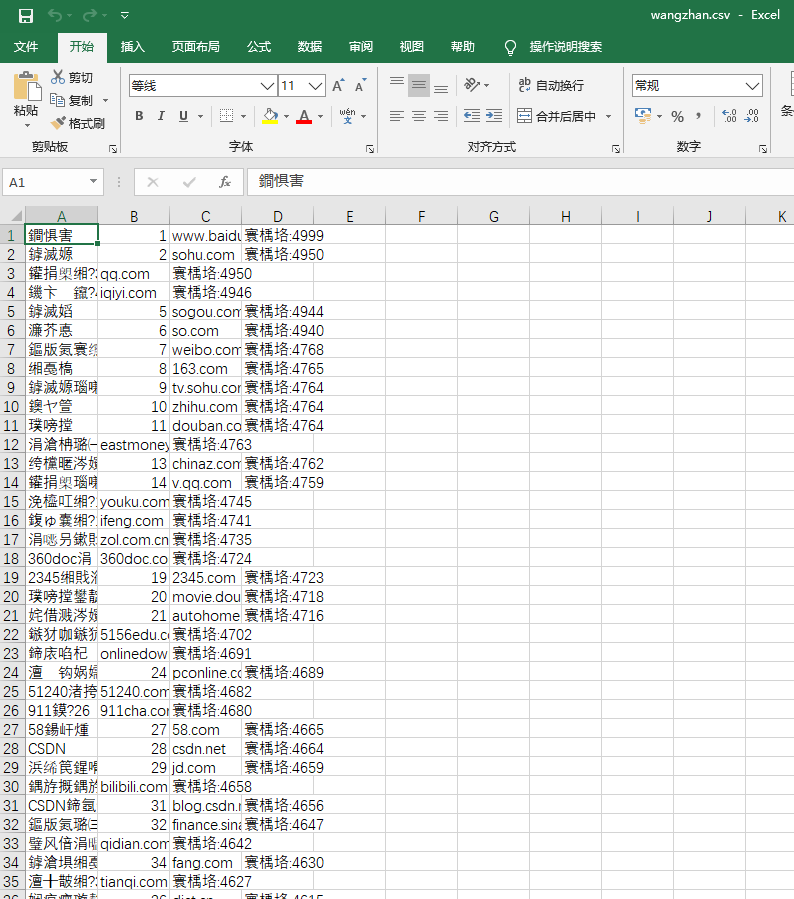Expand the fill color palette arrow
This screenshot has height=899, width=794.
tap(287, 116)
